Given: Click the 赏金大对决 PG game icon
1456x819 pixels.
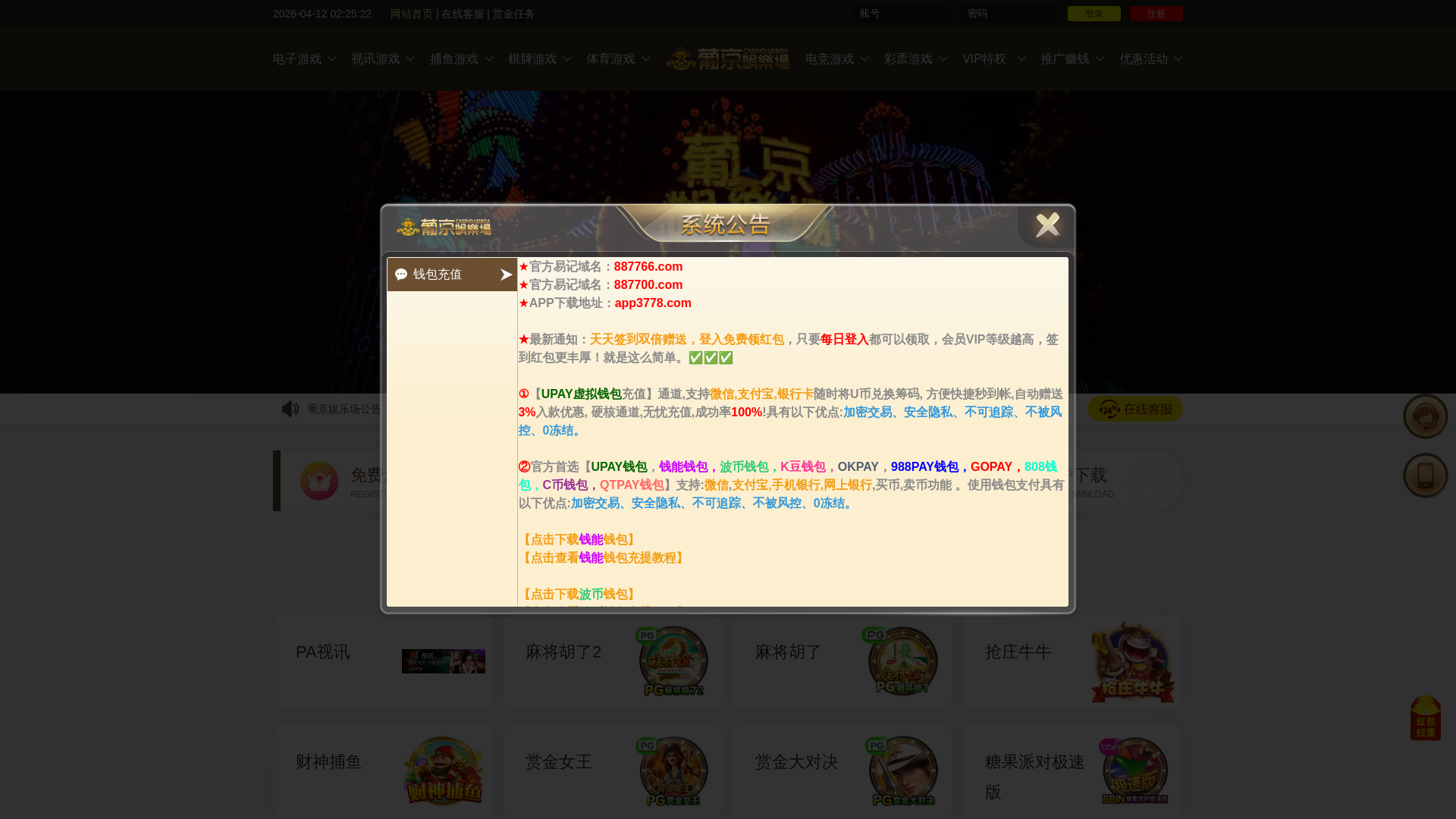Looking at the screenshot, I should click(x=902, y=771).
